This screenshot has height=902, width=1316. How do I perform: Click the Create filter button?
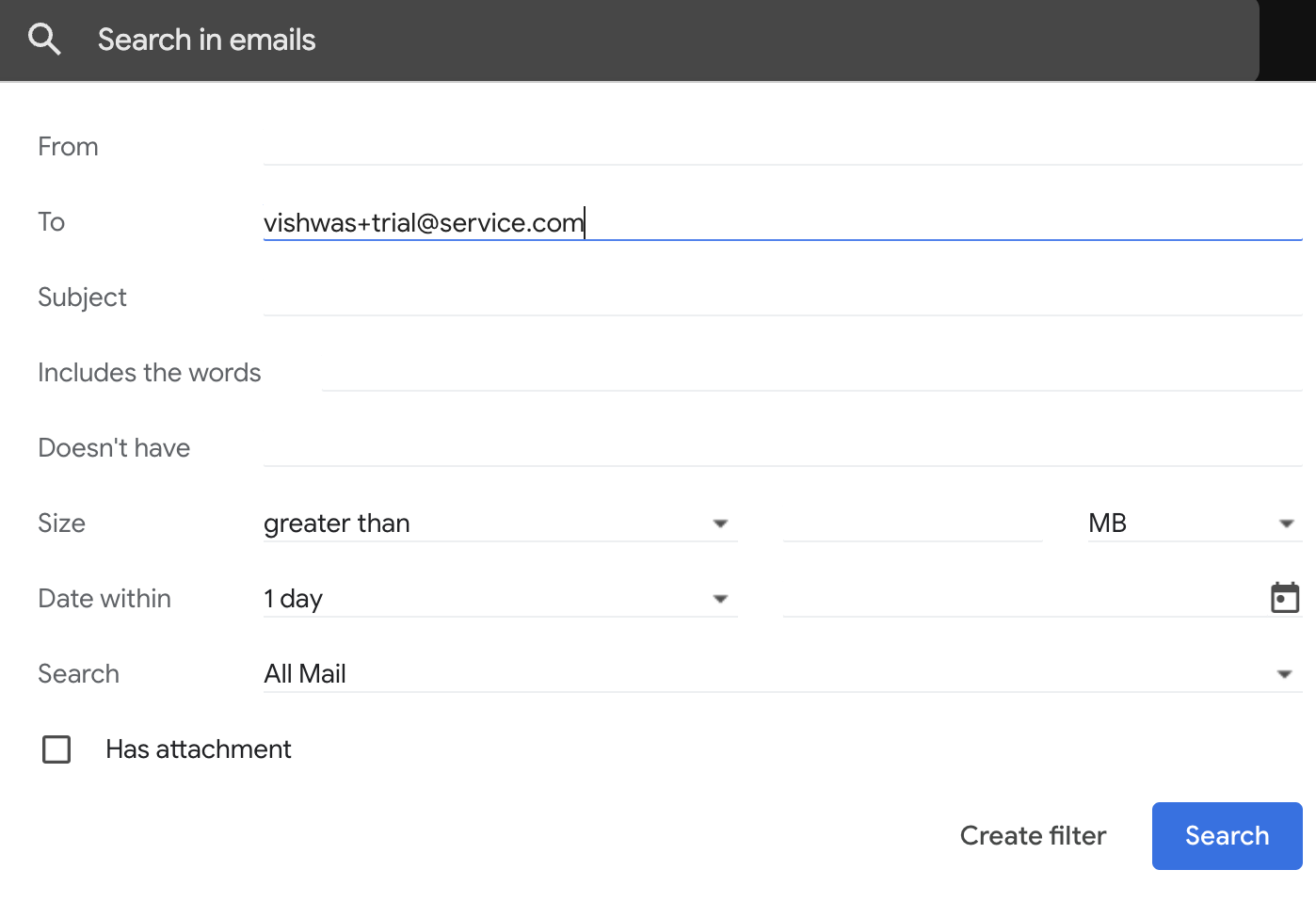click(x=1033, y=836)
